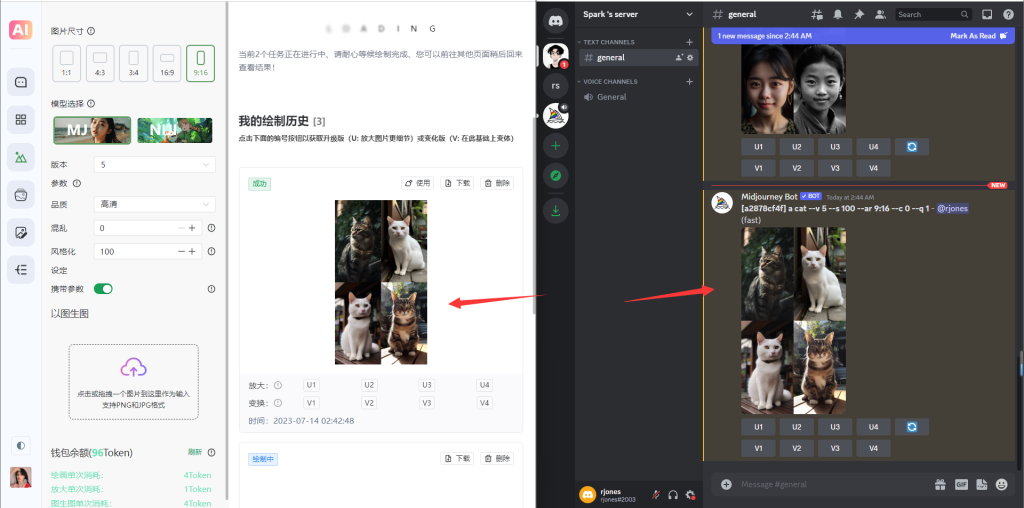Viewport: 1024px width, 508px height.
Task: Select the 16:9 image size option
Action: [x=167, y=62]
